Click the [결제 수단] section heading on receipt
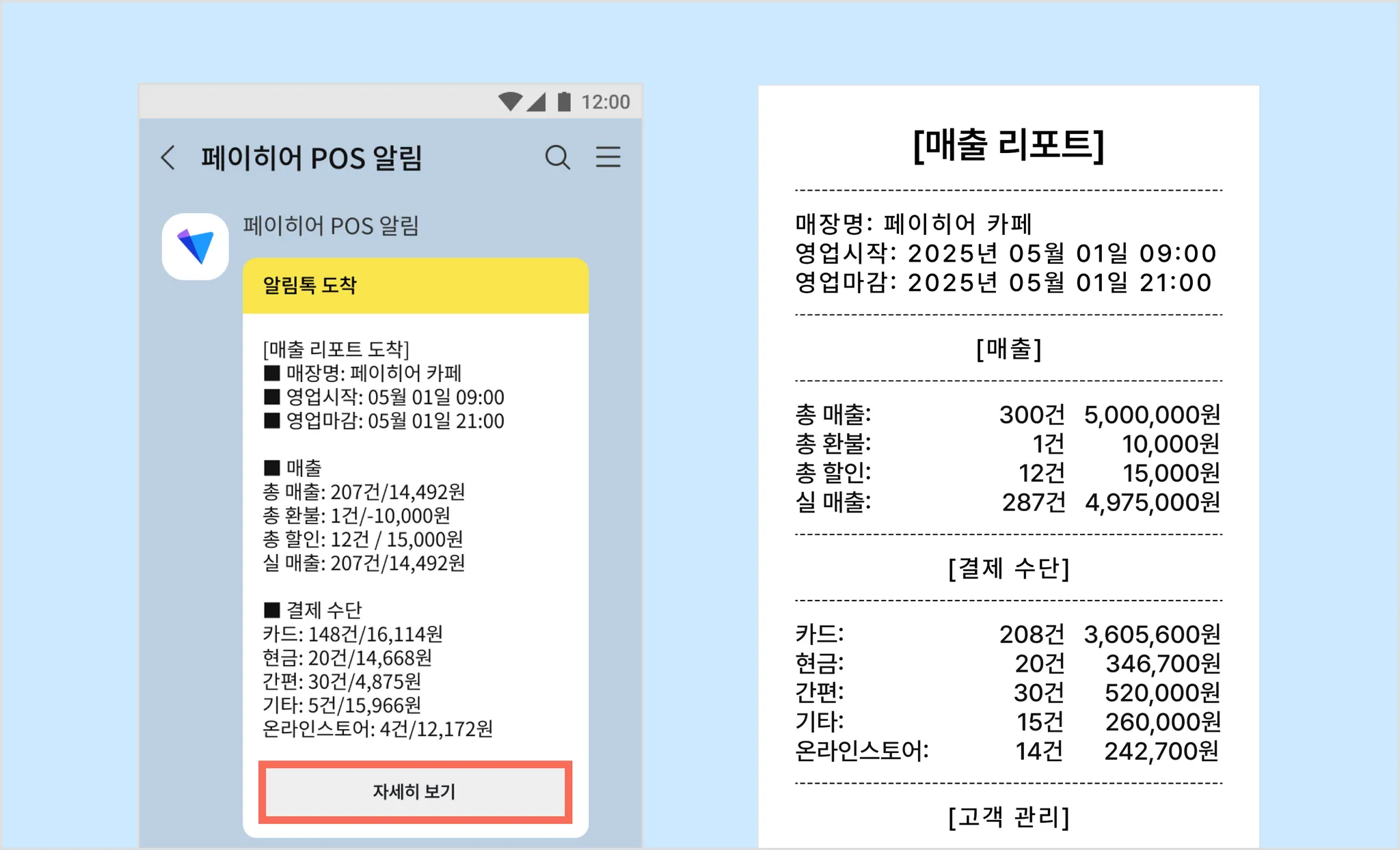Screen dimensions: 1400x850 click(1008, 568)
